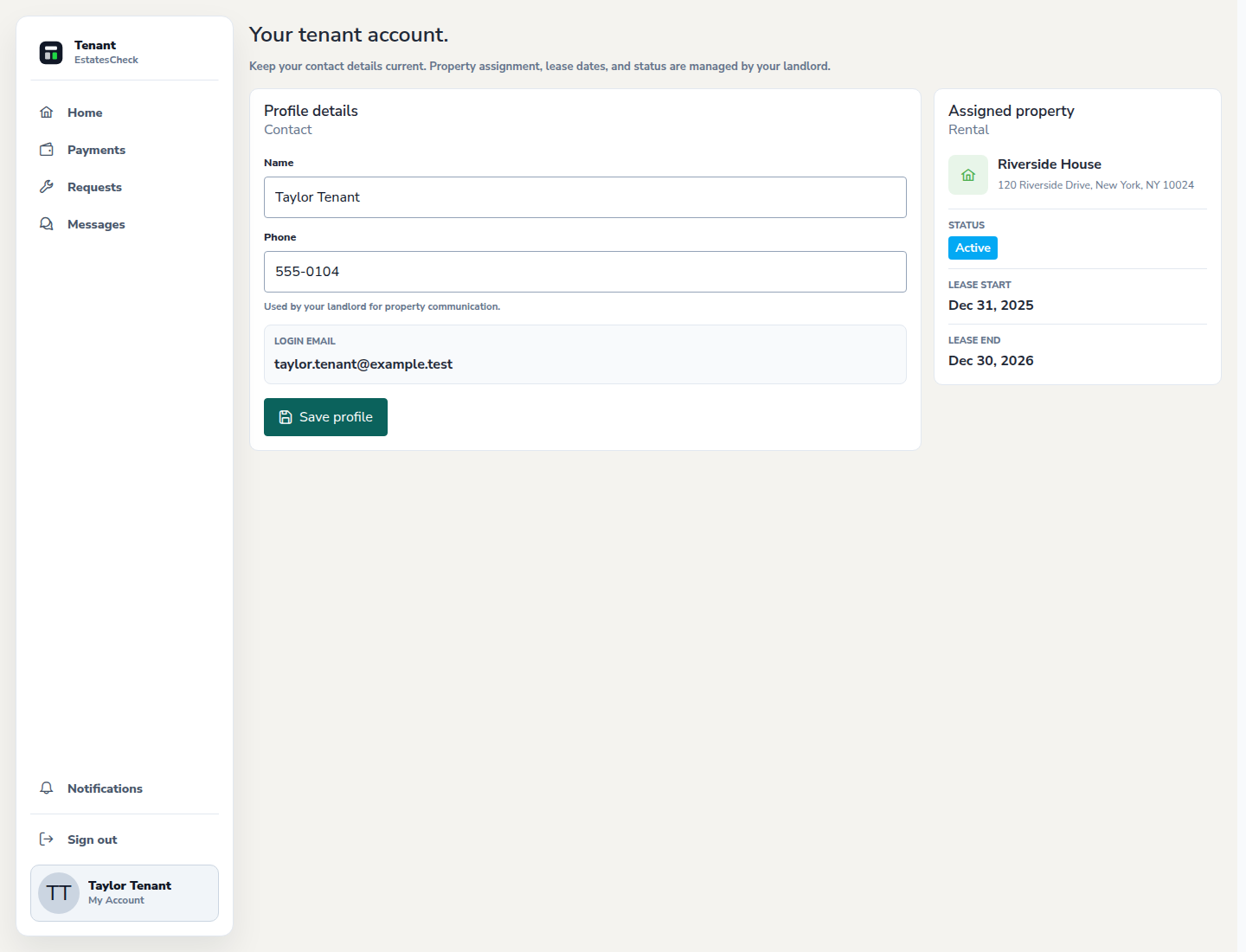
Task: Click the EstatesCheck logo icon
Action: click(x=51, y=52)
